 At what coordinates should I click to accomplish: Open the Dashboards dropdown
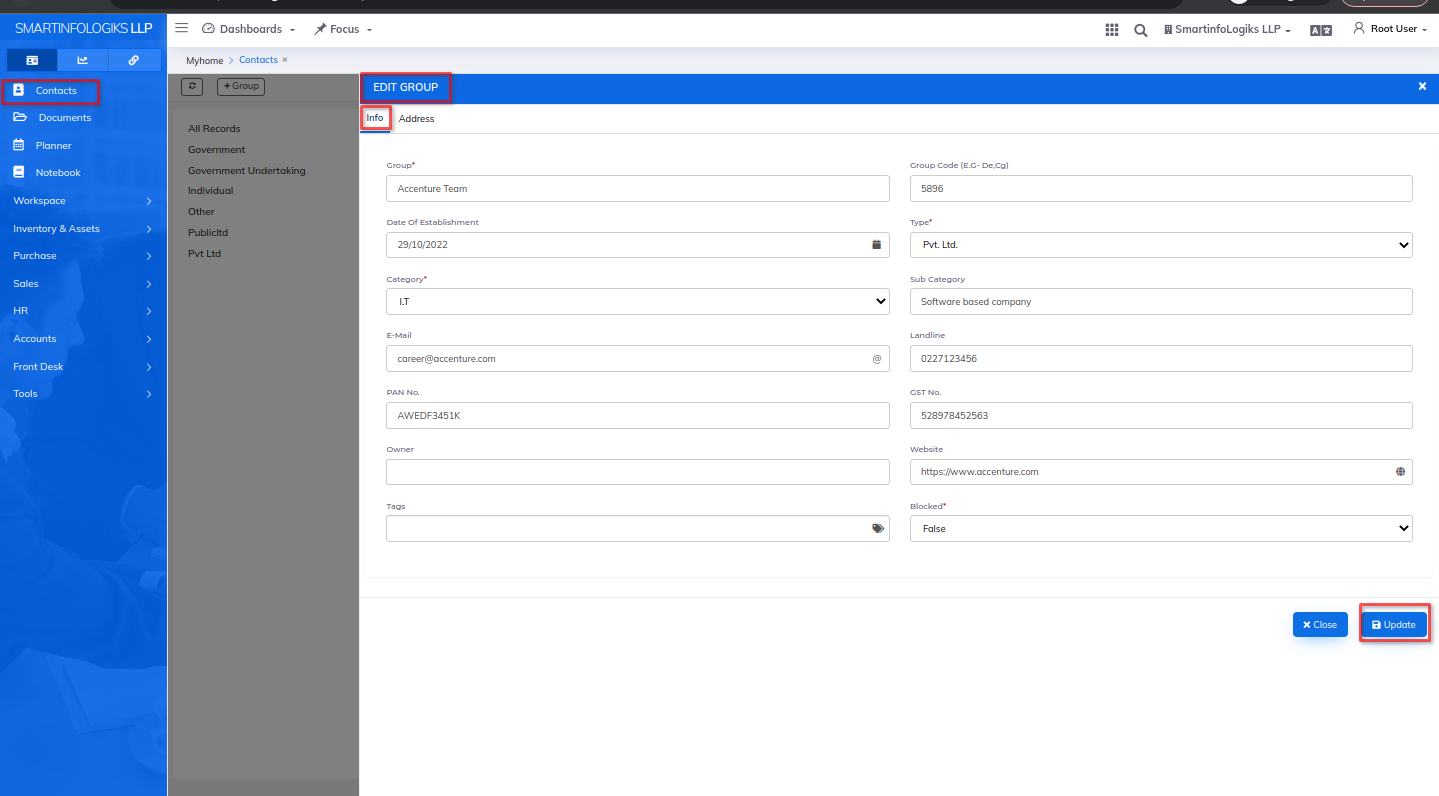pyautogui.click(x=249, y=29)
